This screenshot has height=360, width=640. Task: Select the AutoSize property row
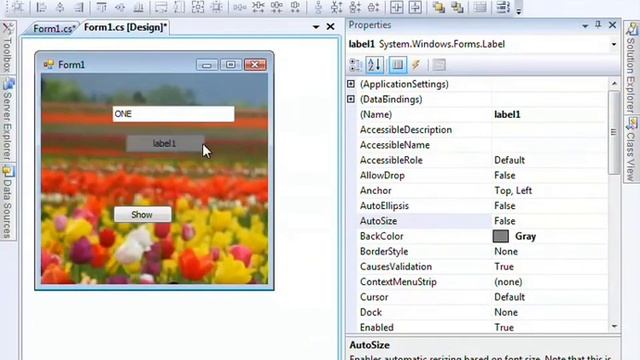pyautogui.click(x=482, y=221)
